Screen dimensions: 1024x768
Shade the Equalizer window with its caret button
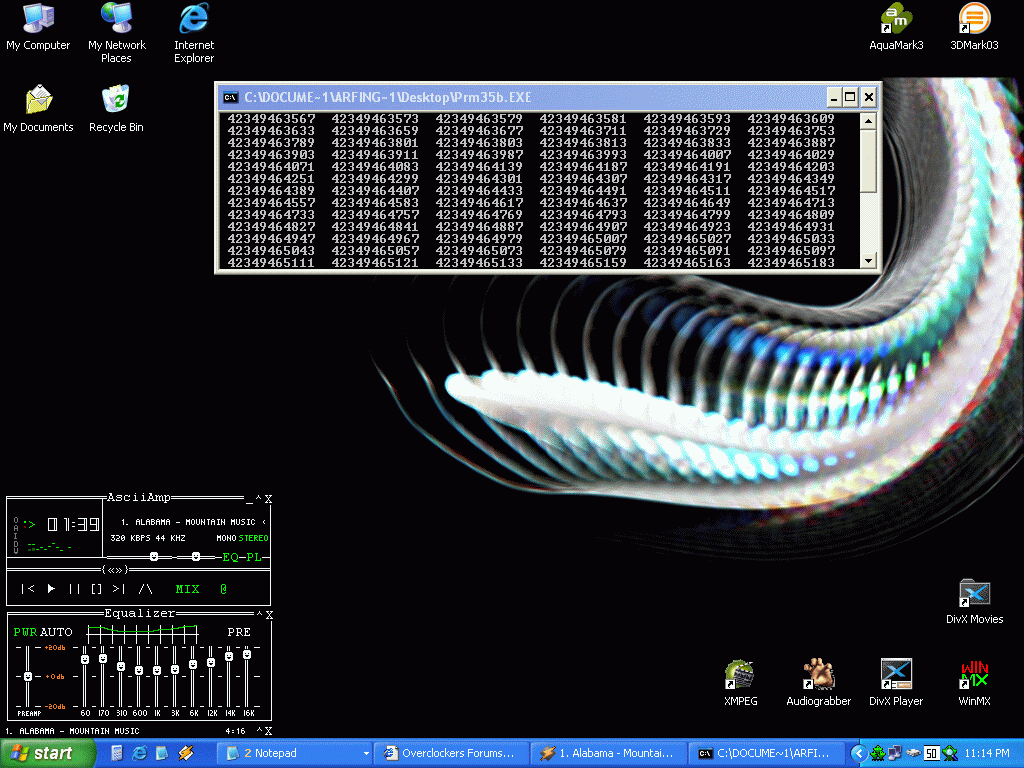[x=257, y=615]
